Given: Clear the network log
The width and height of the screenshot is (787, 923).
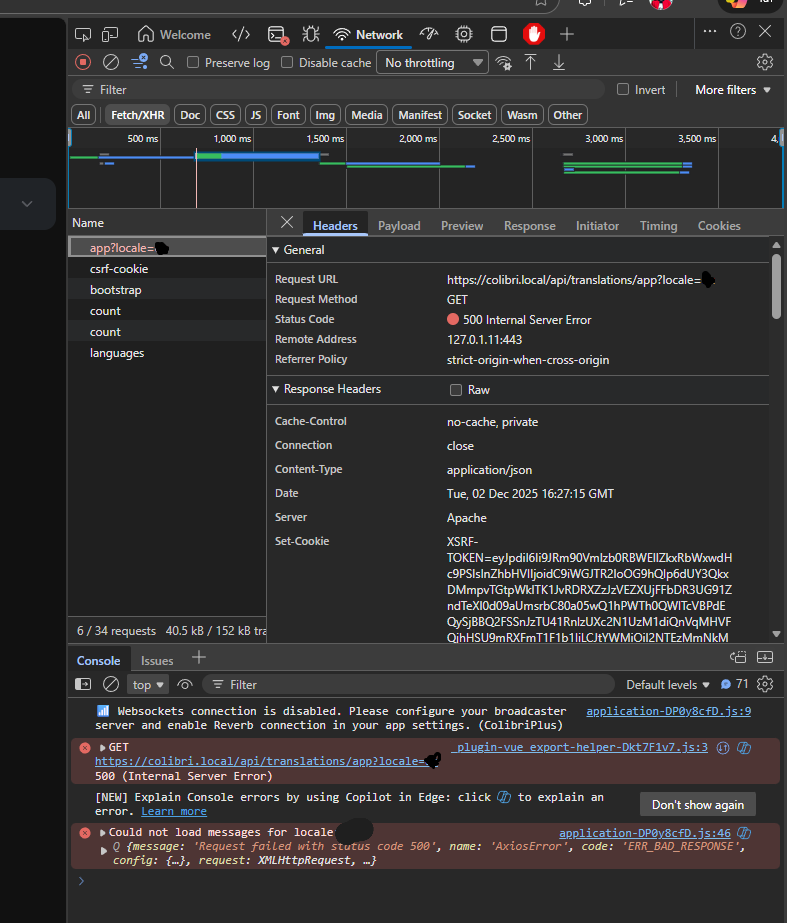Looking at the screenshot, I should [x=111, y=62].
